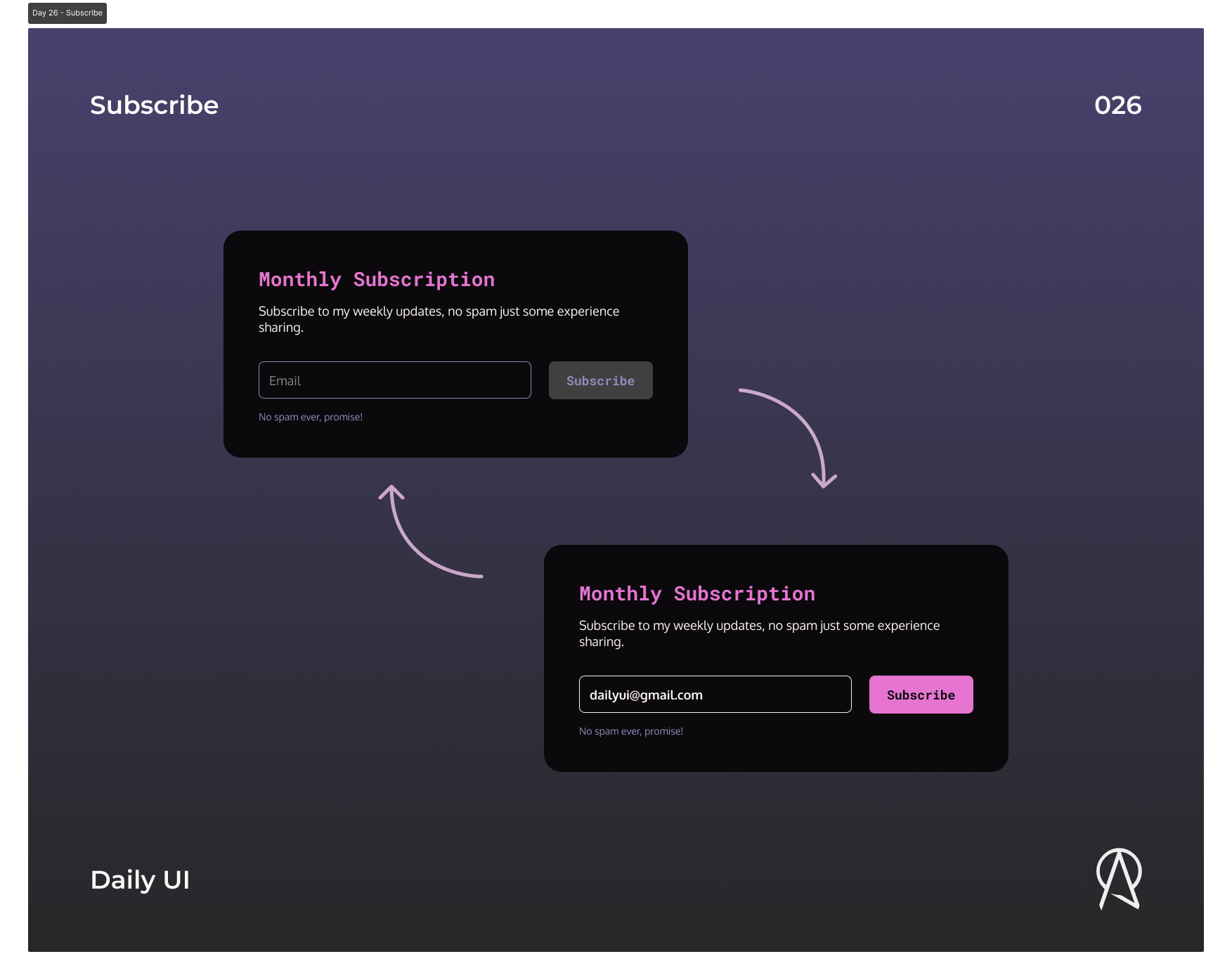1232x980 pixels.
Task: Click the 026 day number
Action: coord(1117,105)
